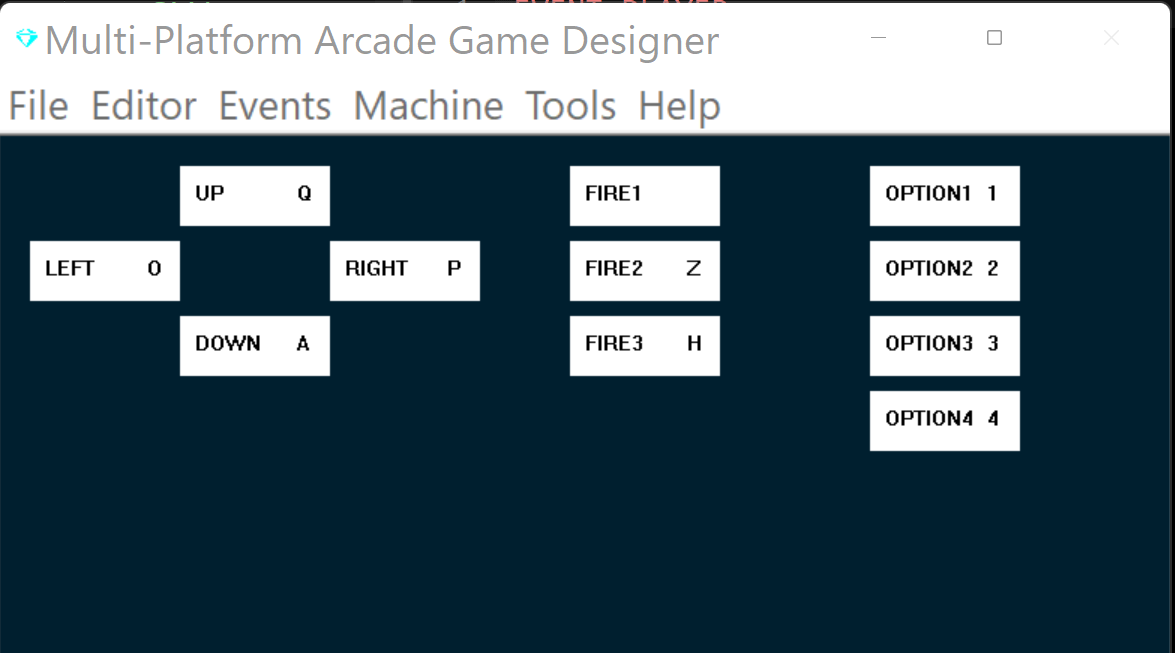Select the OPTION2 key binding box

click(x=944, y=271)
